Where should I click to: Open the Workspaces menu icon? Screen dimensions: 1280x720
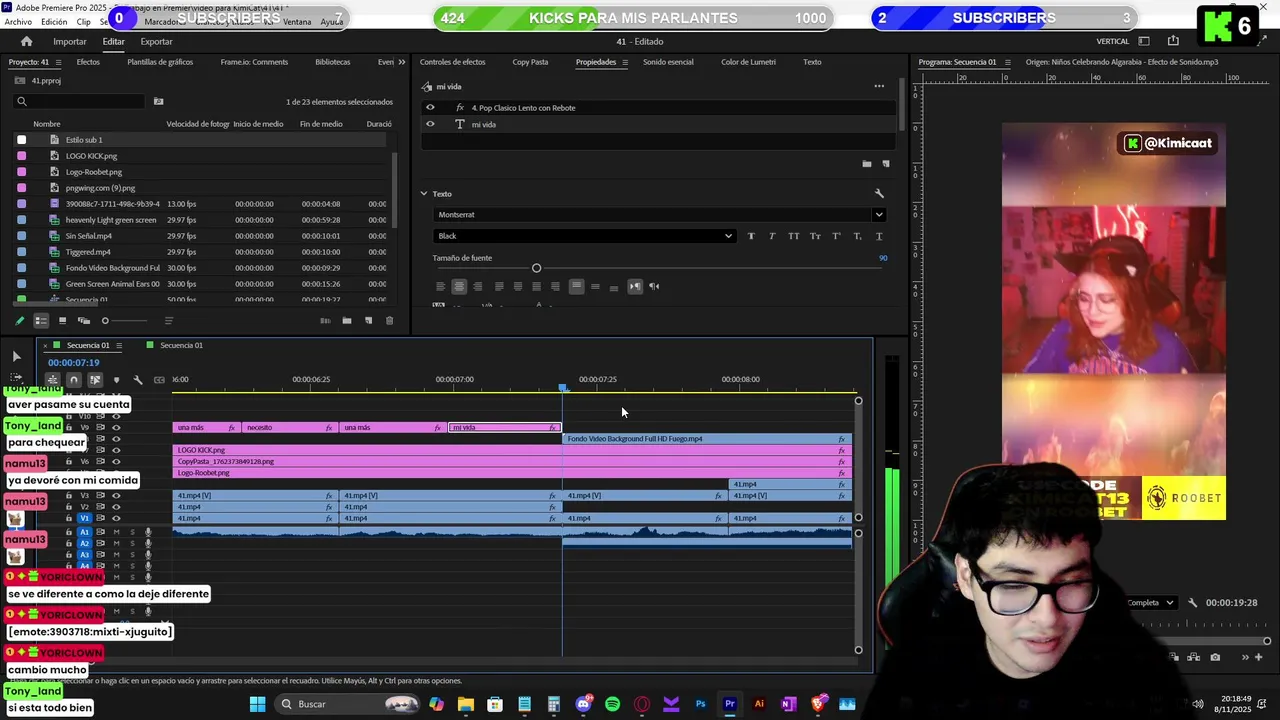click(x=1144, y=41)
